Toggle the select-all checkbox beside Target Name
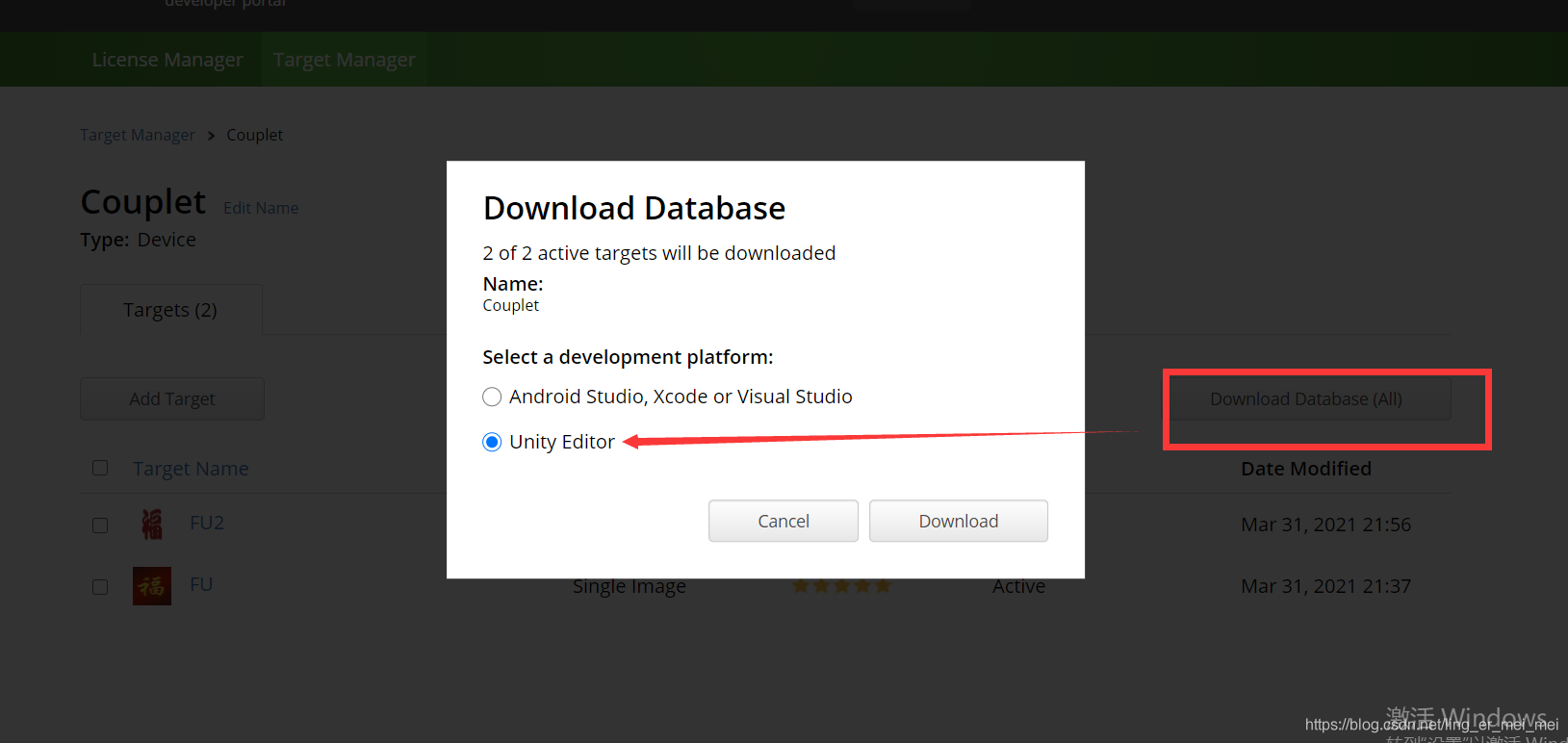This screenshot has width=1568, height=743. [100, 468]
